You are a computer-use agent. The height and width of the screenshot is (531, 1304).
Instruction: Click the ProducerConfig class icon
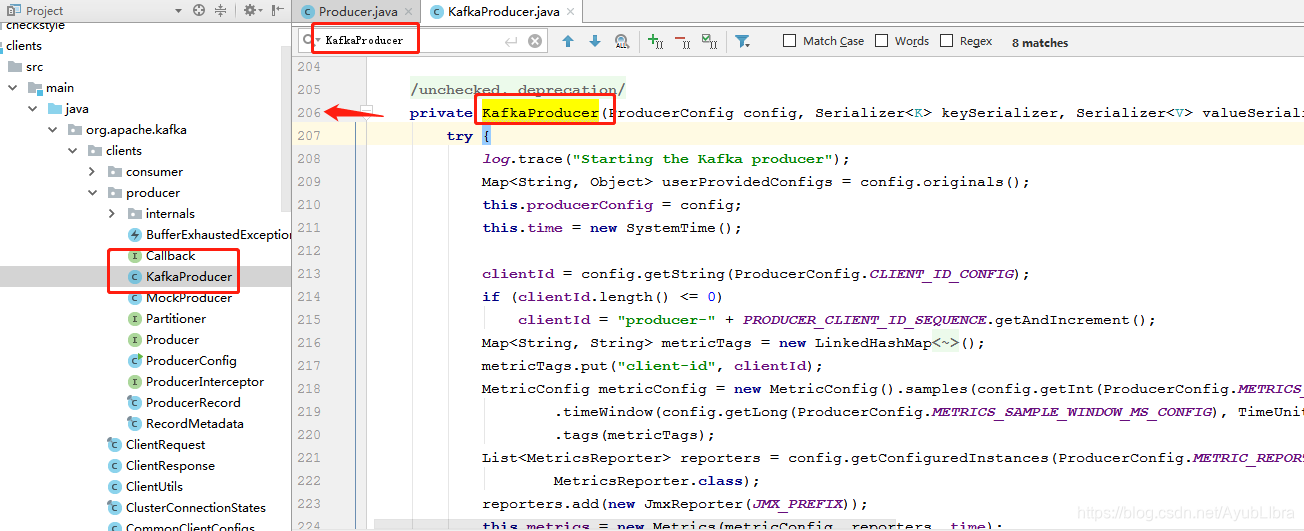(135, 361)
